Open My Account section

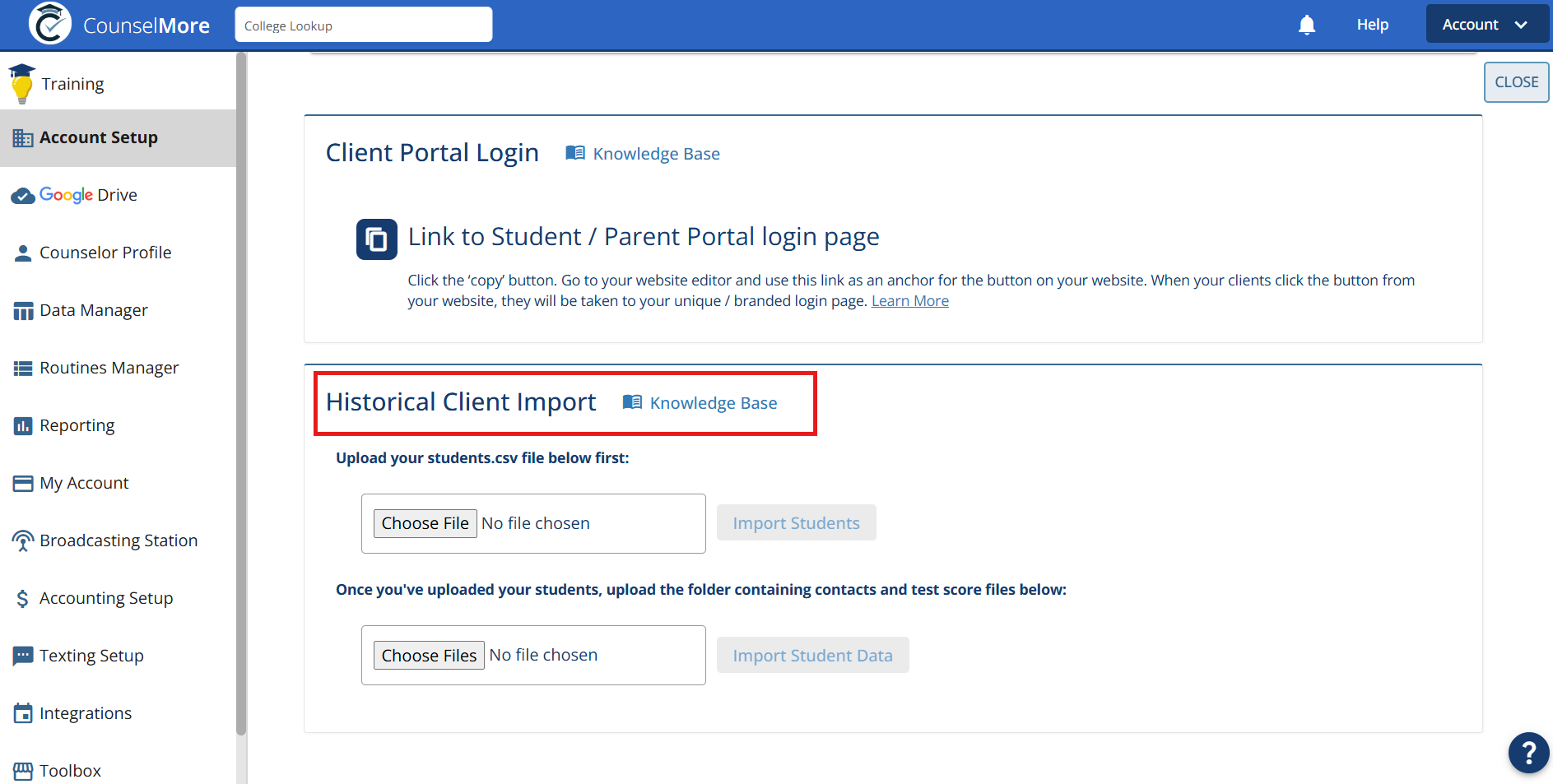coord(118,483)
